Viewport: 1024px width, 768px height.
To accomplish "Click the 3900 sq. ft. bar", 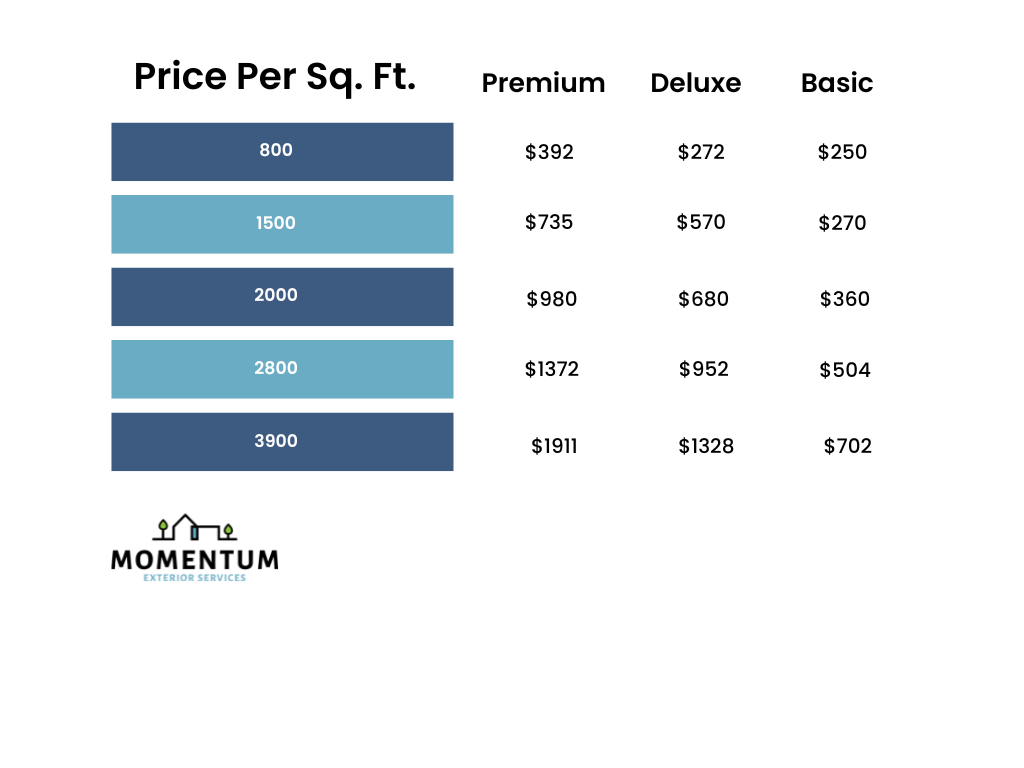I will point(282,441).
